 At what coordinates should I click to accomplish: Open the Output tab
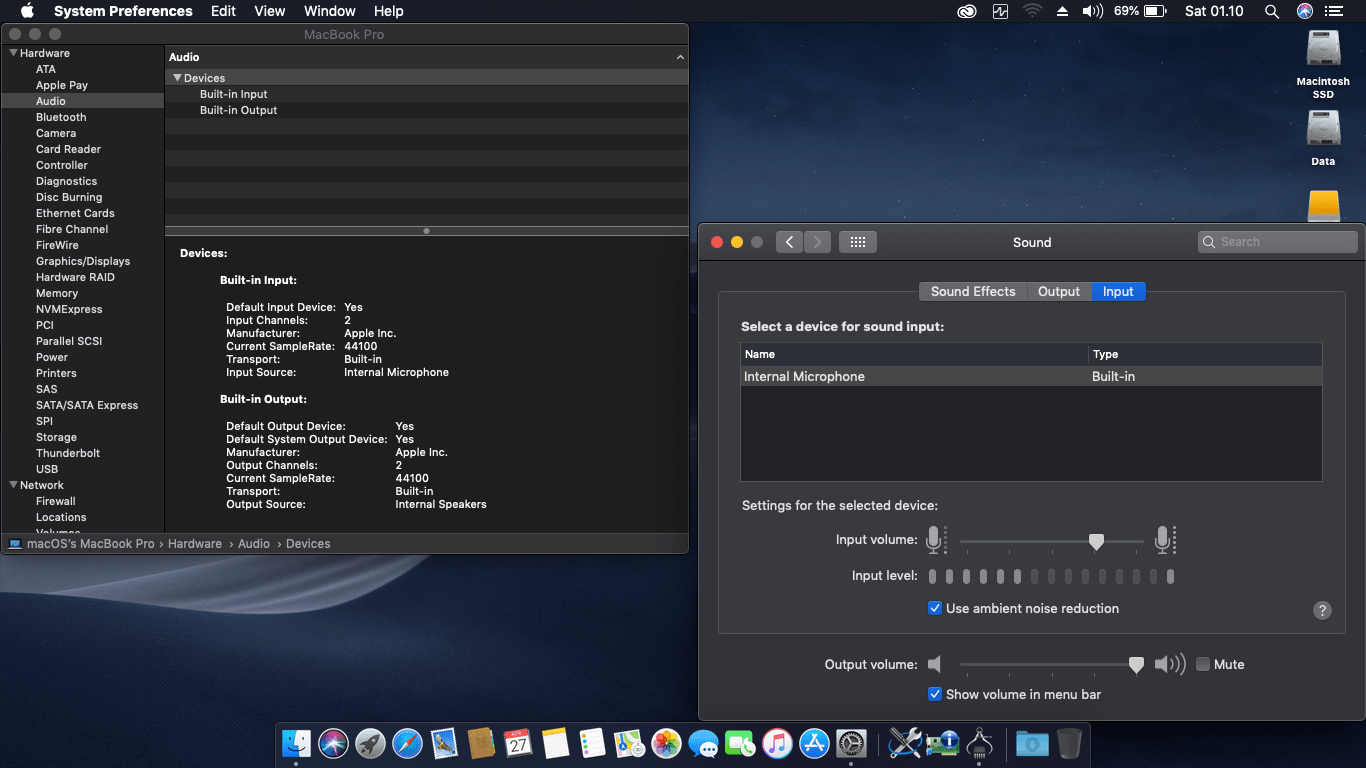tap(1058, 291)
